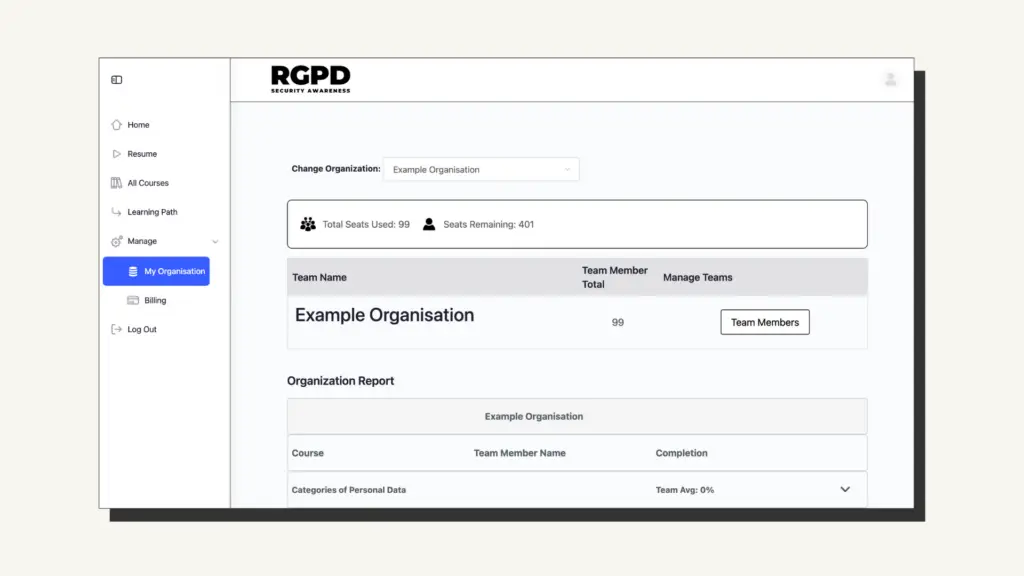
Task: Click the Total Seats Used group icon
Action: [308, 224]
